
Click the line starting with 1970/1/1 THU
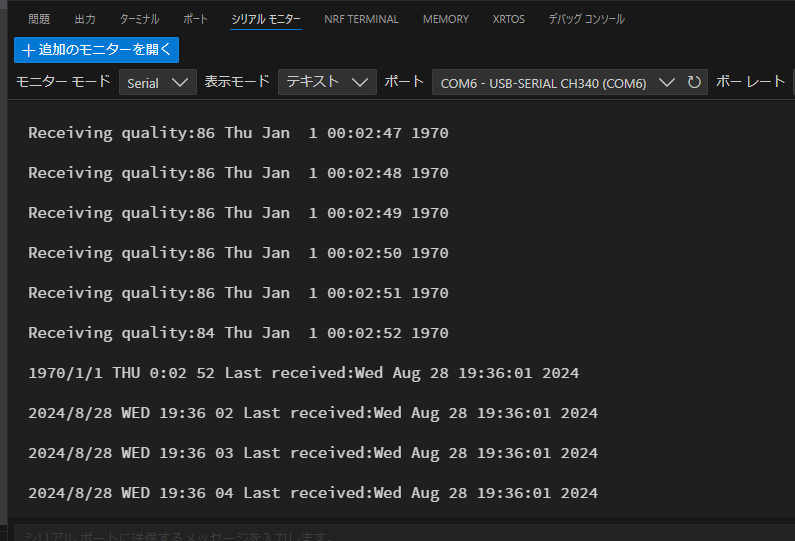point(303,373)
